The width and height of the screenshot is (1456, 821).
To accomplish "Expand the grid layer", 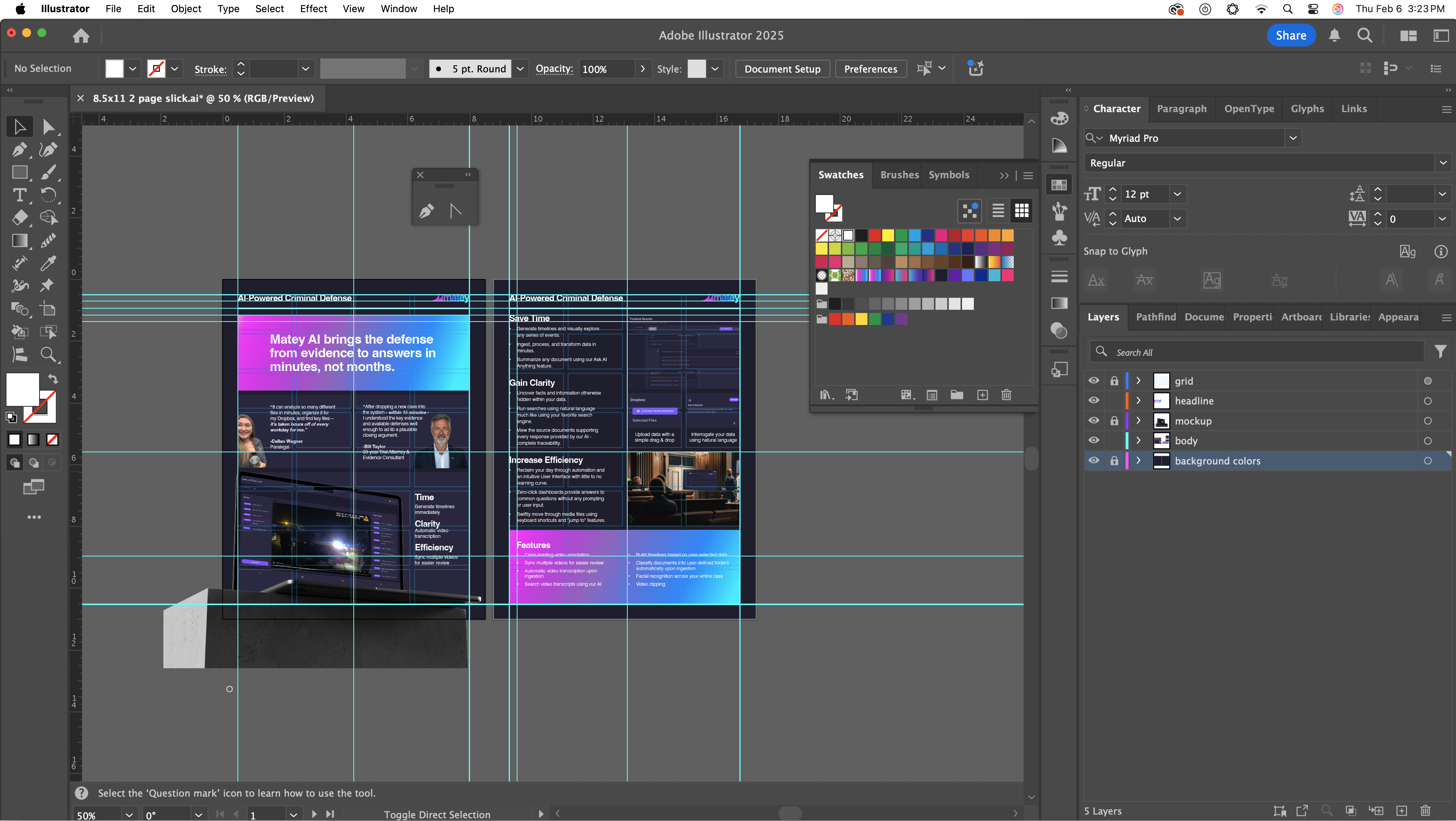I will tap(1138, 380).
